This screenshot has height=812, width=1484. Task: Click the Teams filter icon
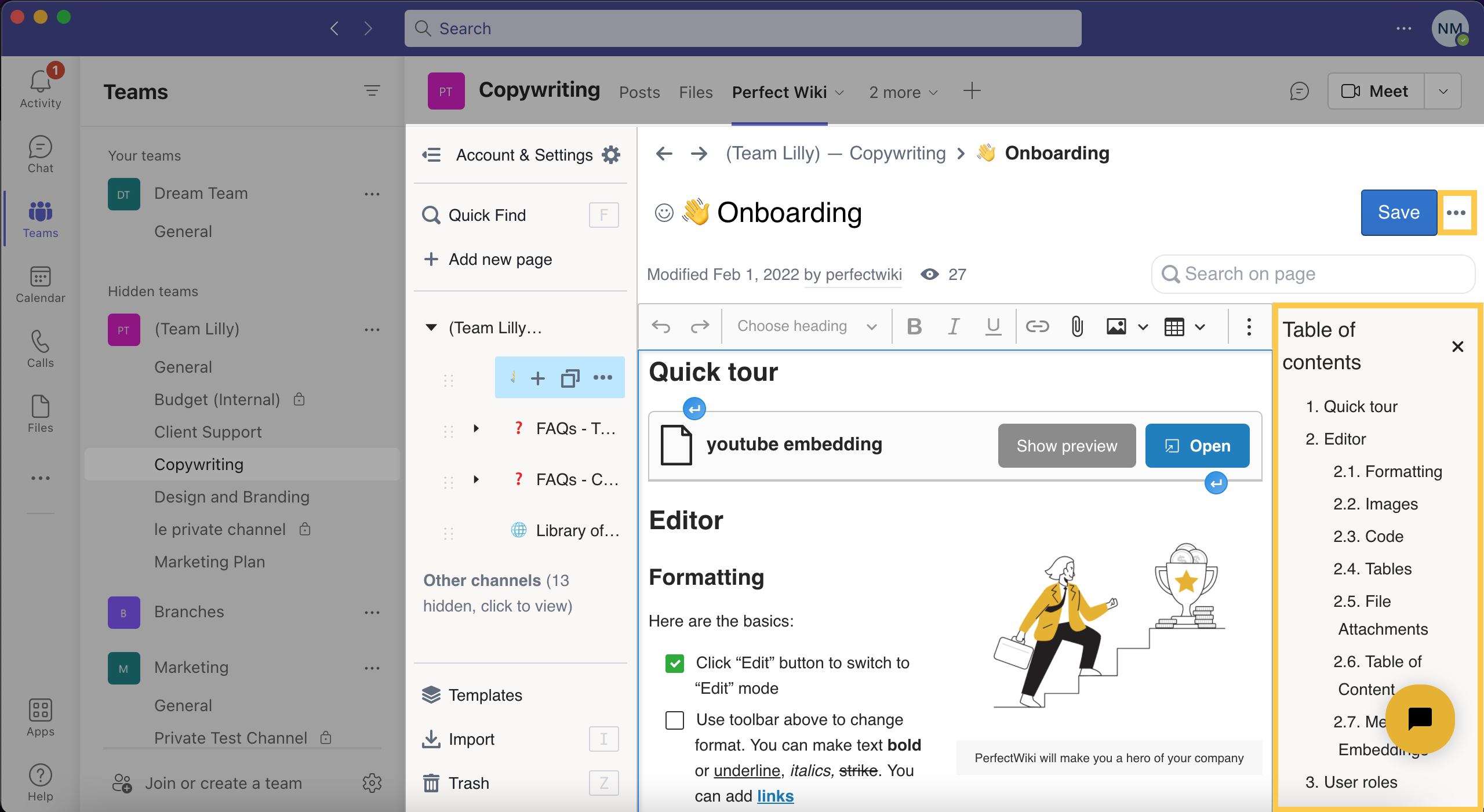372,90
